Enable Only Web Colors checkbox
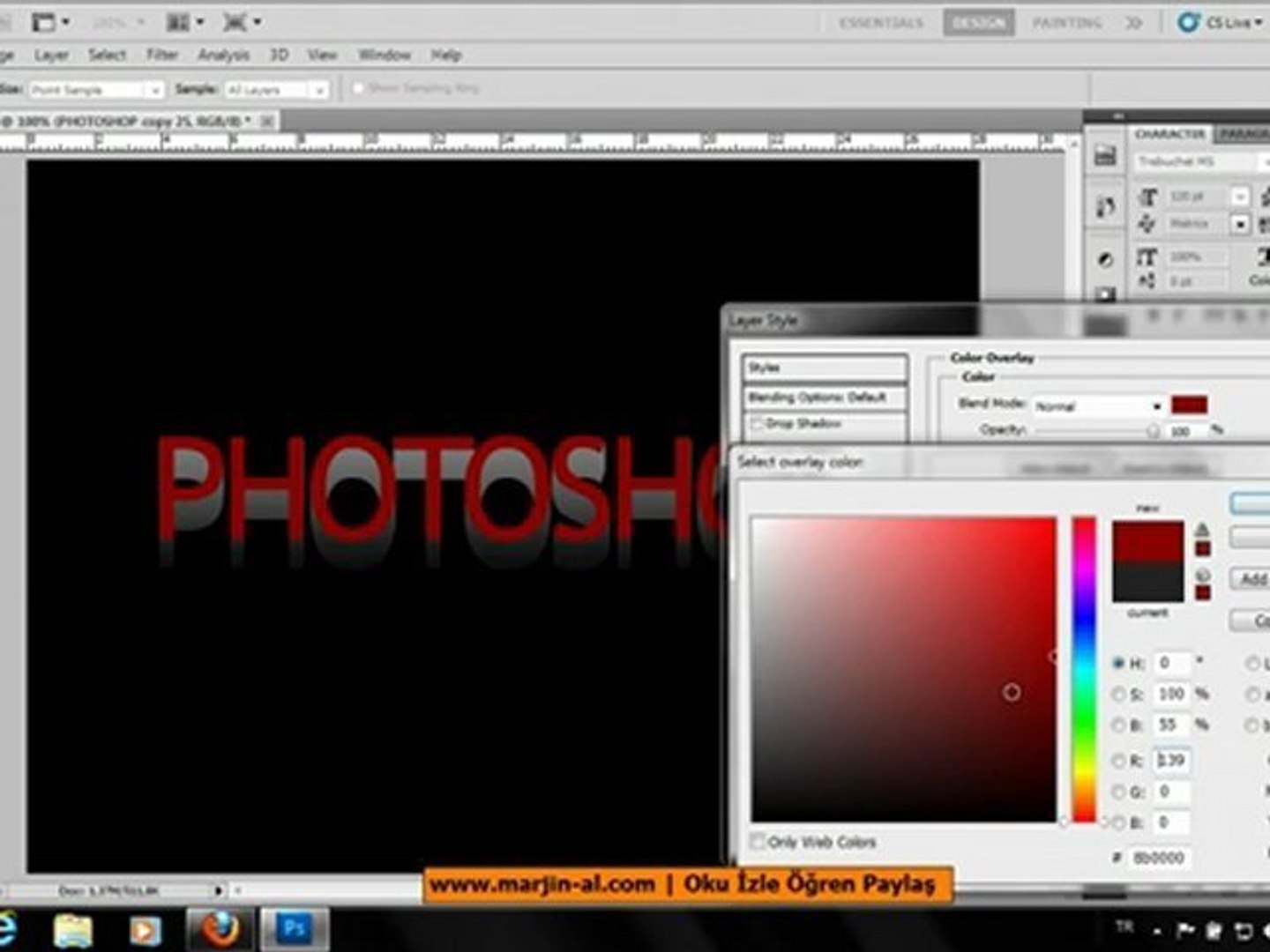 (x=758, y=842)
